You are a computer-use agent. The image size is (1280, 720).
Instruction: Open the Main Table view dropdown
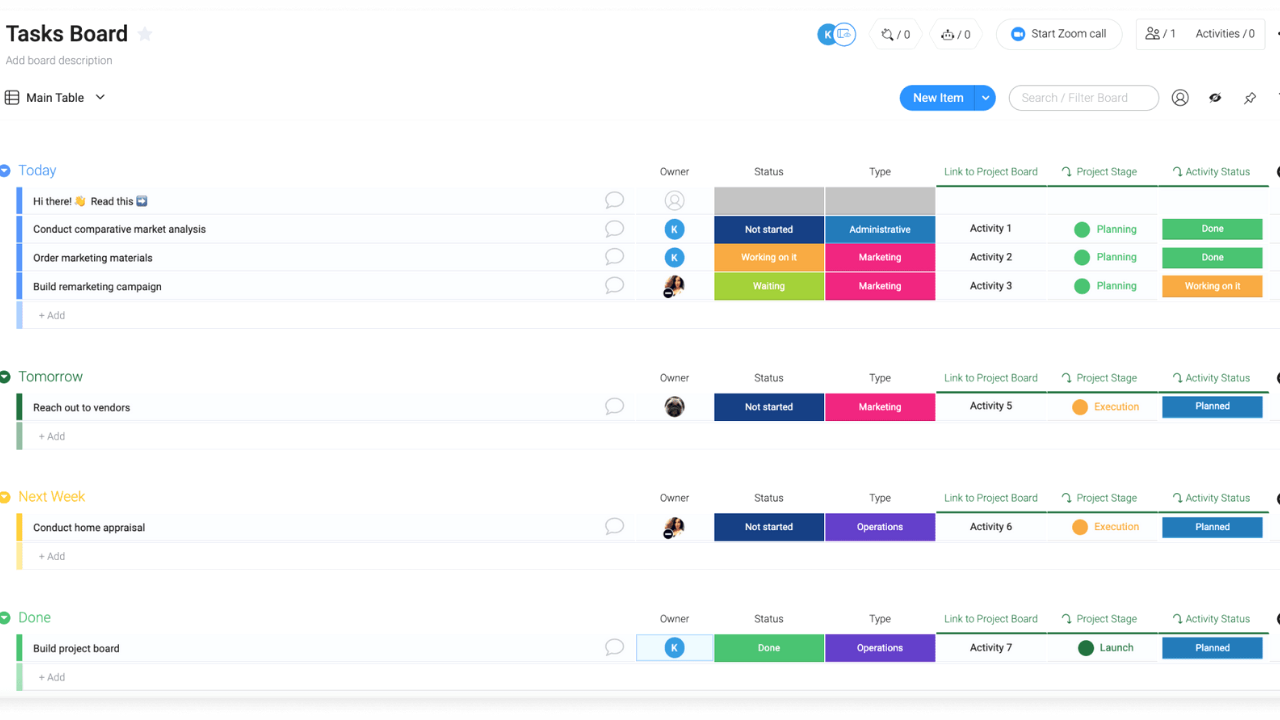click(x=100, y=98)
